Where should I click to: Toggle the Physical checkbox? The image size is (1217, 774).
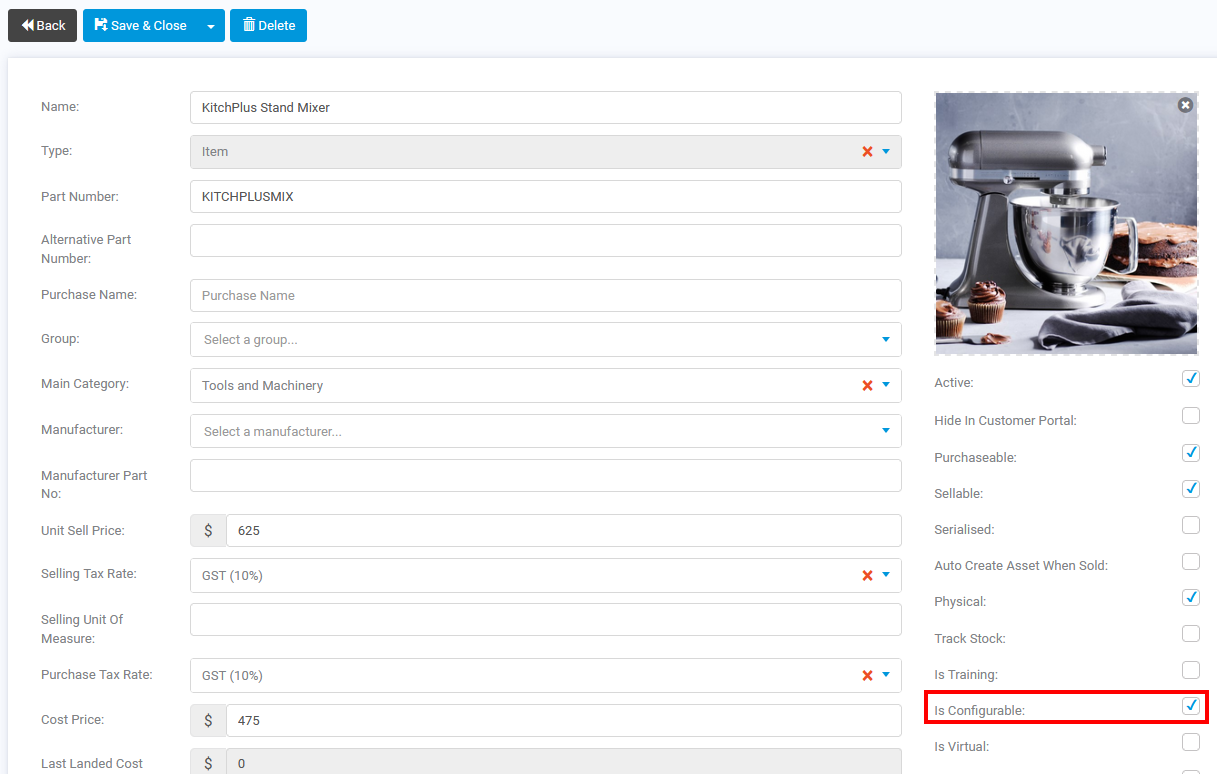[1191, 598]
